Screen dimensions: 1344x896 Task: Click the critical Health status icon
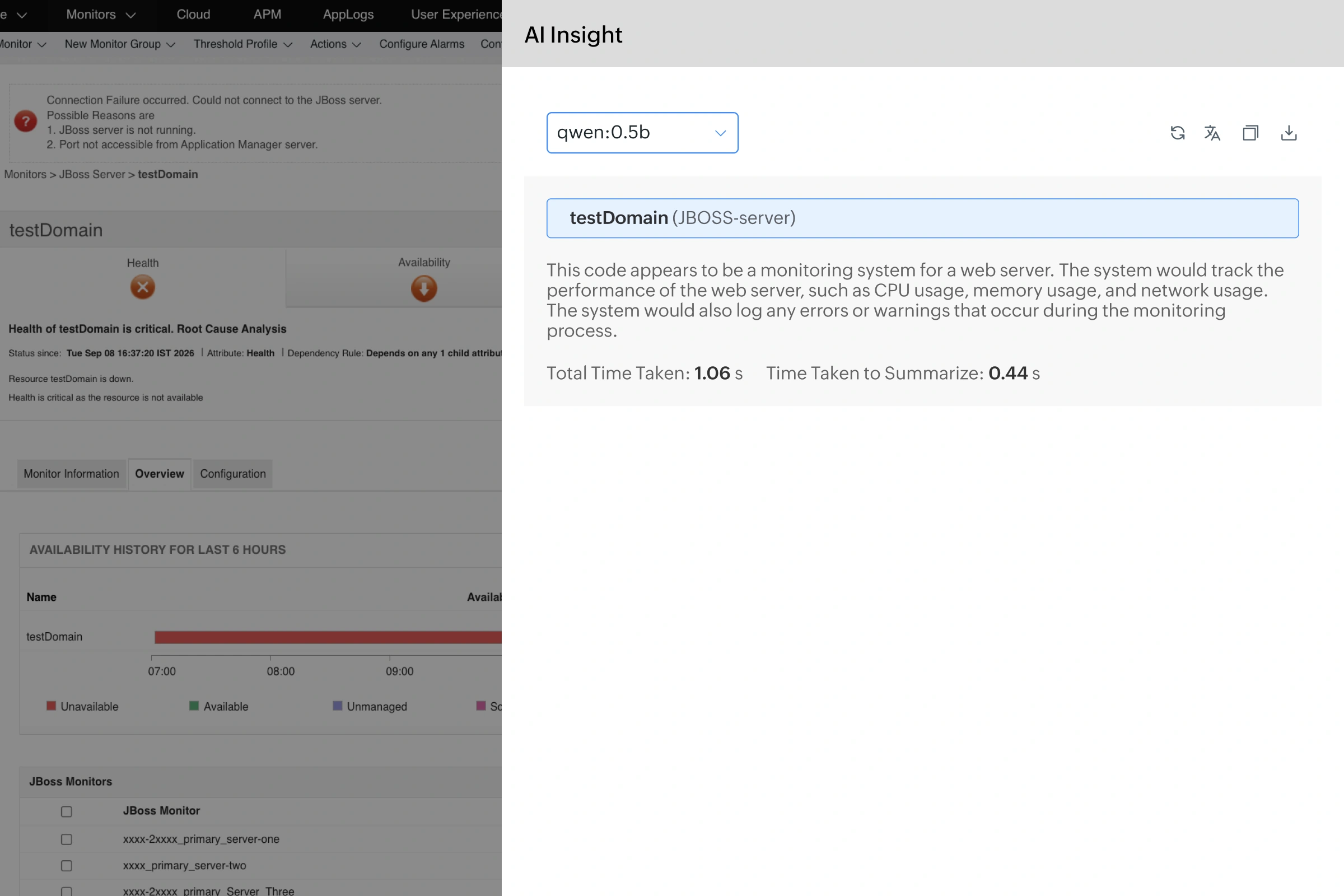pyautogui.click(x=143, y=287)
